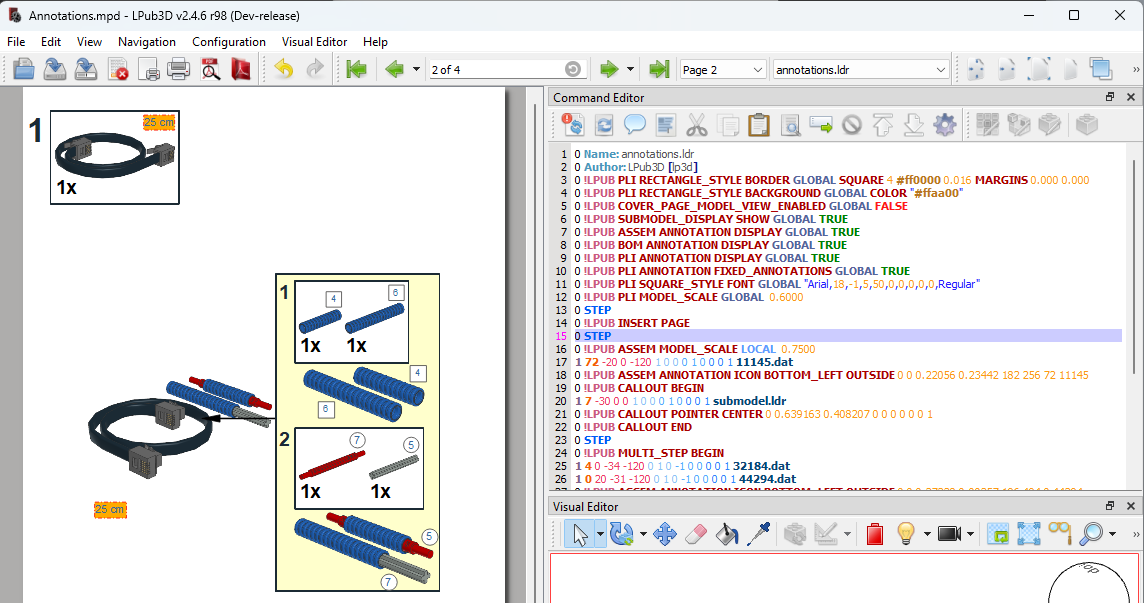
Task: Click the Save As icon
Action: pyautogui.click(x=85, y=69)
